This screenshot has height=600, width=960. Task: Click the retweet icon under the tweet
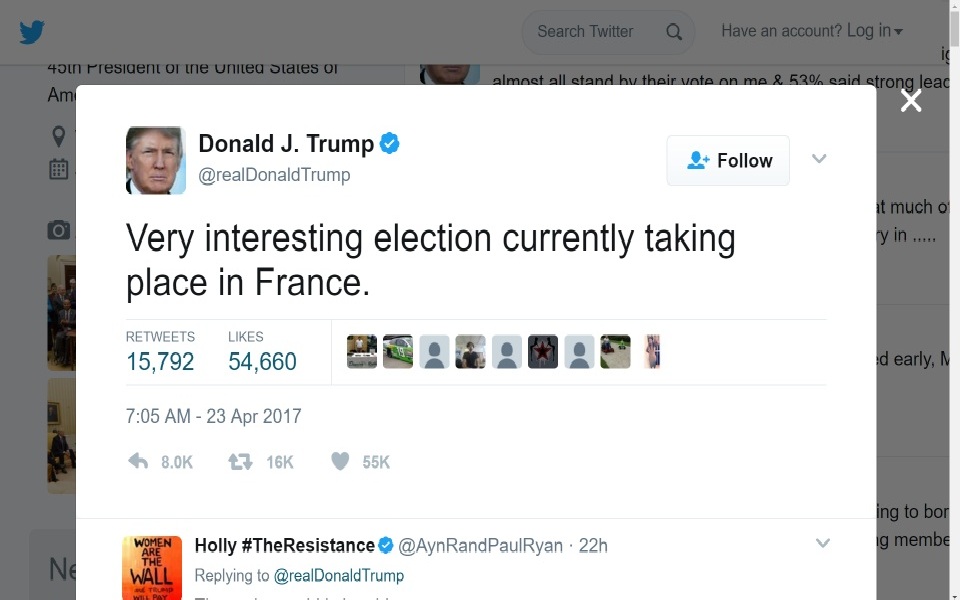click(x=240, y=461)
